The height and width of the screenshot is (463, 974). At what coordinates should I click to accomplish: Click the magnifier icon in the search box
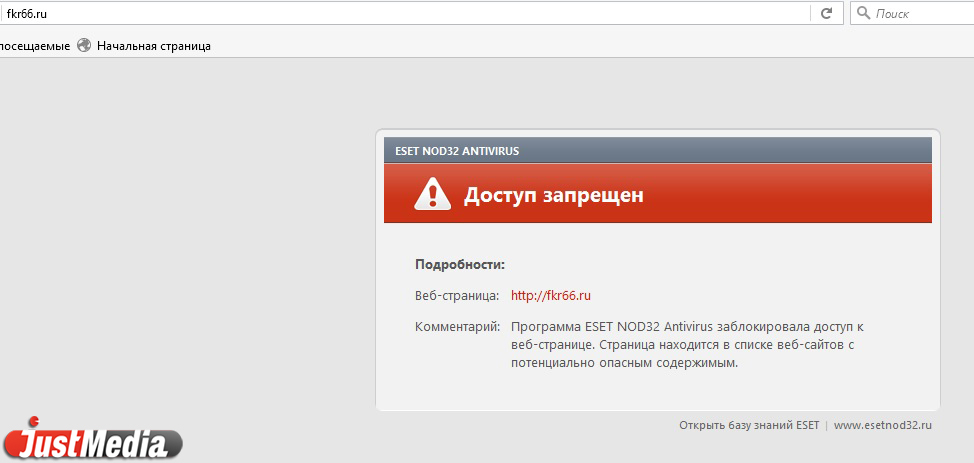[863, 13]
